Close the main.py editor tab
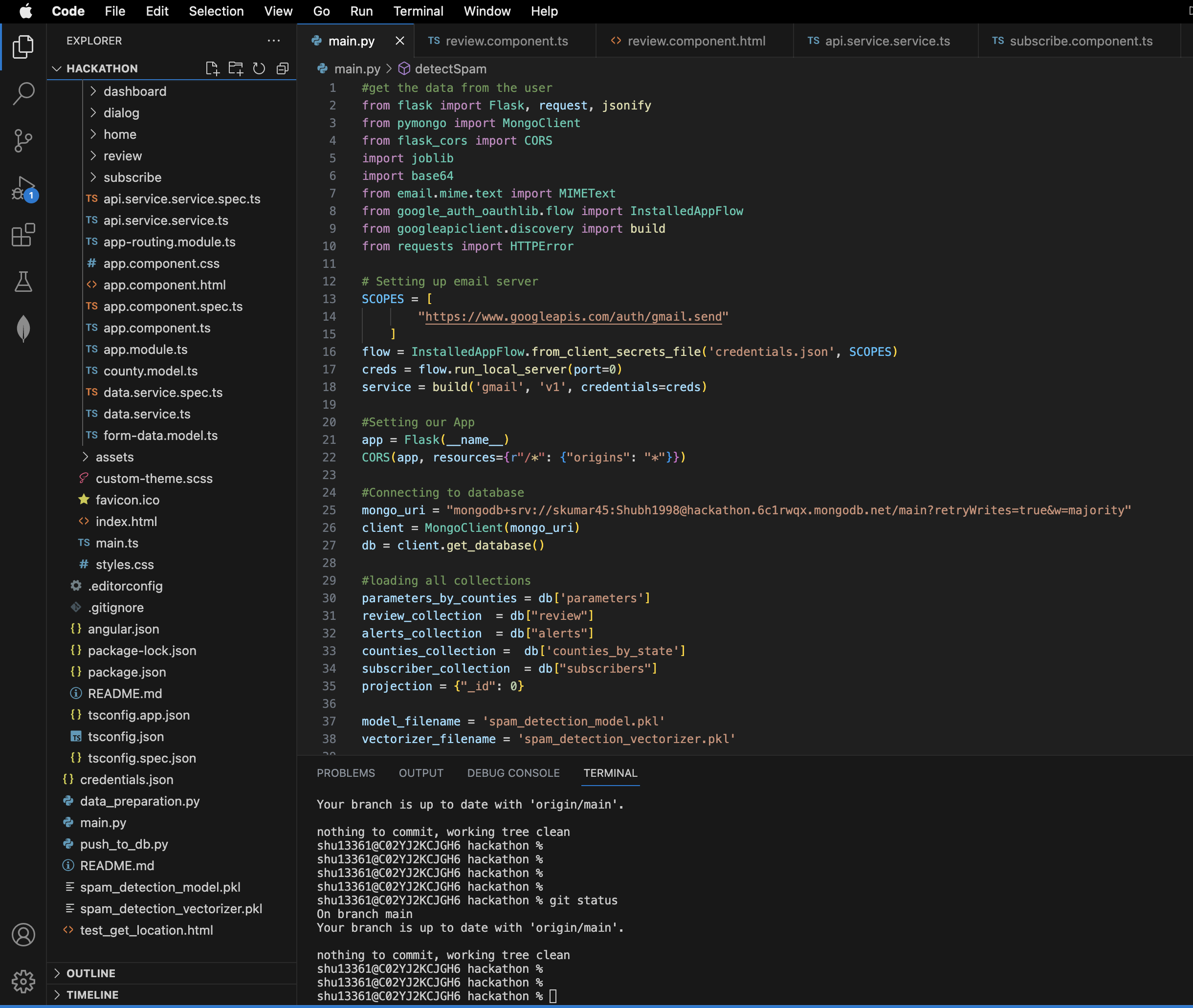The image size is (1193, 1008). click(x=399, y=41)
